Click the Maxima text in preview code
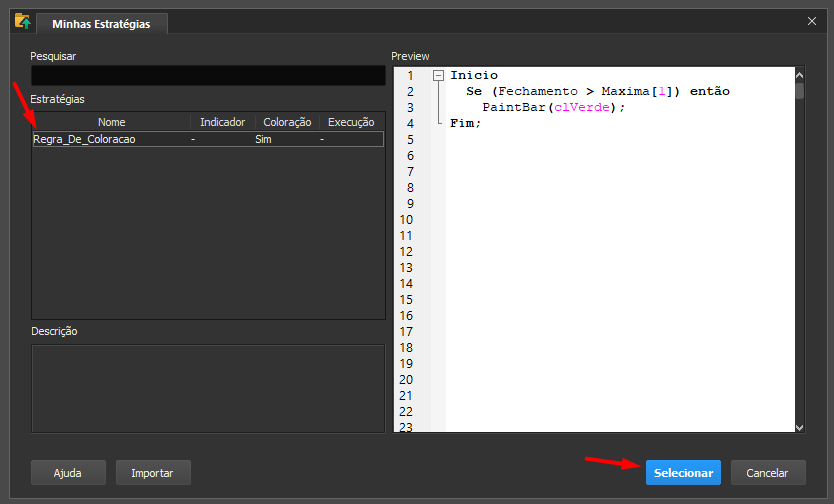The image size is (834, 504). point(626,91)
